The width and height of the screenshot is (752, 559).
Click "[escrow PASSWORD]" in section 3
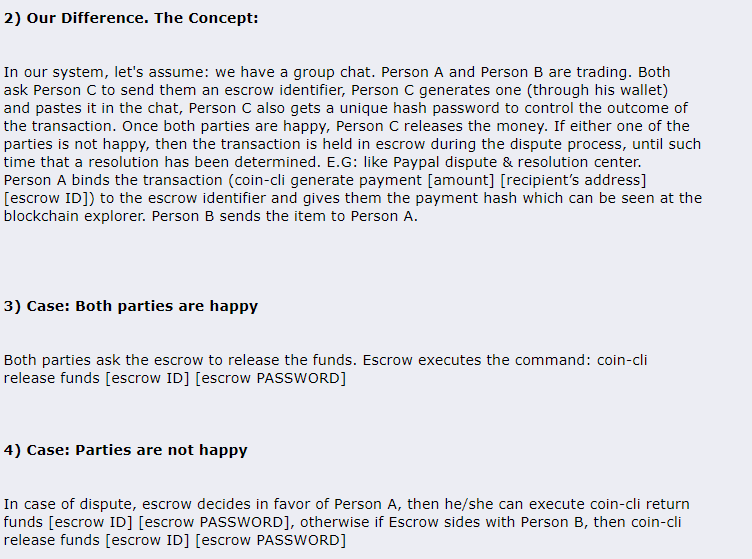point(270,378)
